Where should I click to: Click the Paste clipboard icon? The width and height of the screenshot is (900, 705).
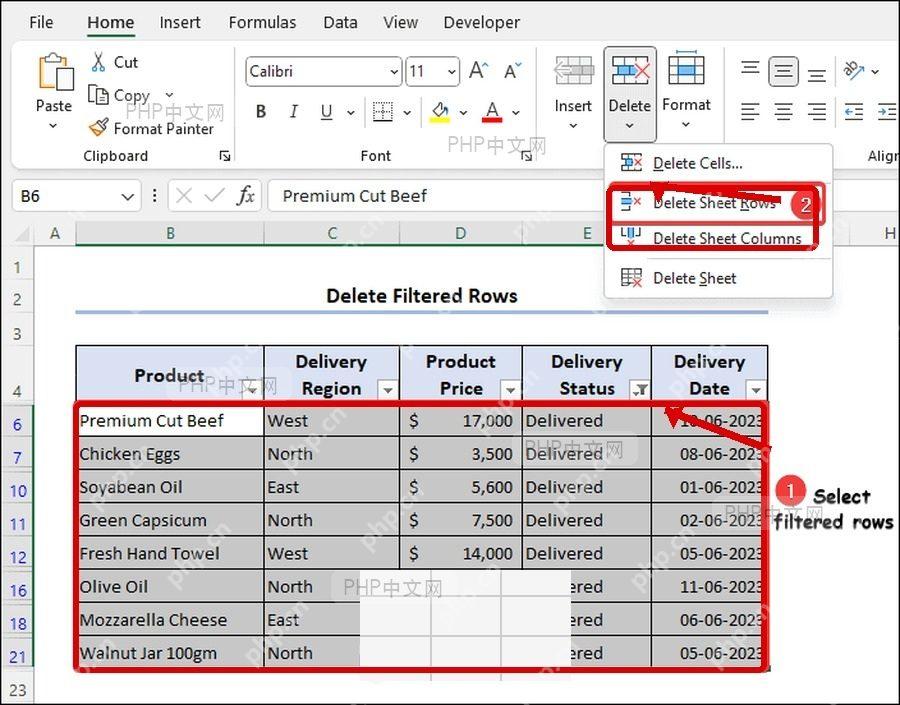[55, 72]
